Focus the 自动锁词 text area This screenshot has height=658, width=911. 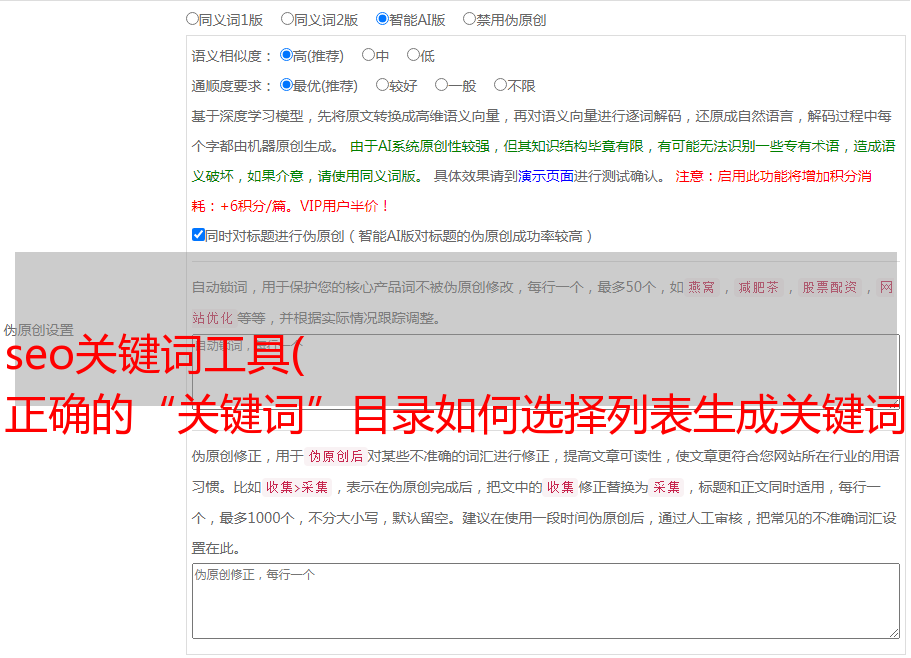[546, 372]
